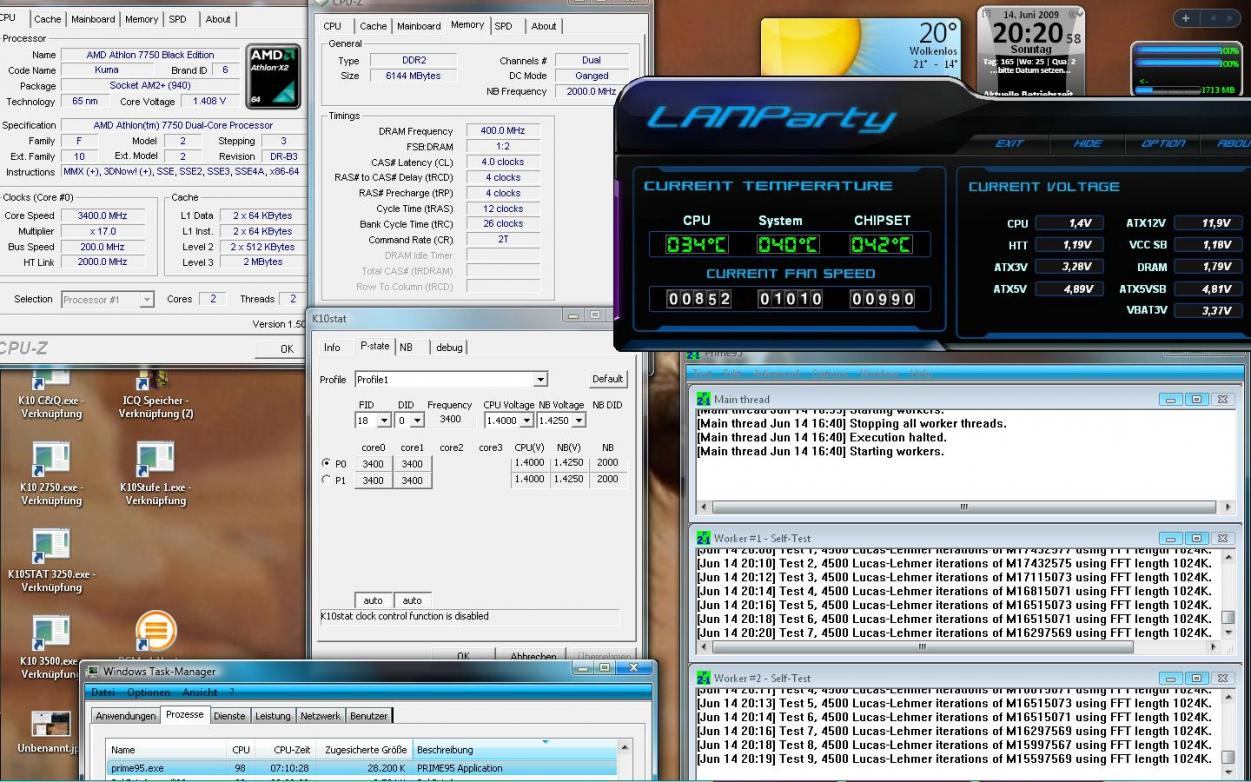The height and width of the screenshot is (782, 1251).
Task: Click the Main thread window icon in Prime95
Action: point(703,399)
